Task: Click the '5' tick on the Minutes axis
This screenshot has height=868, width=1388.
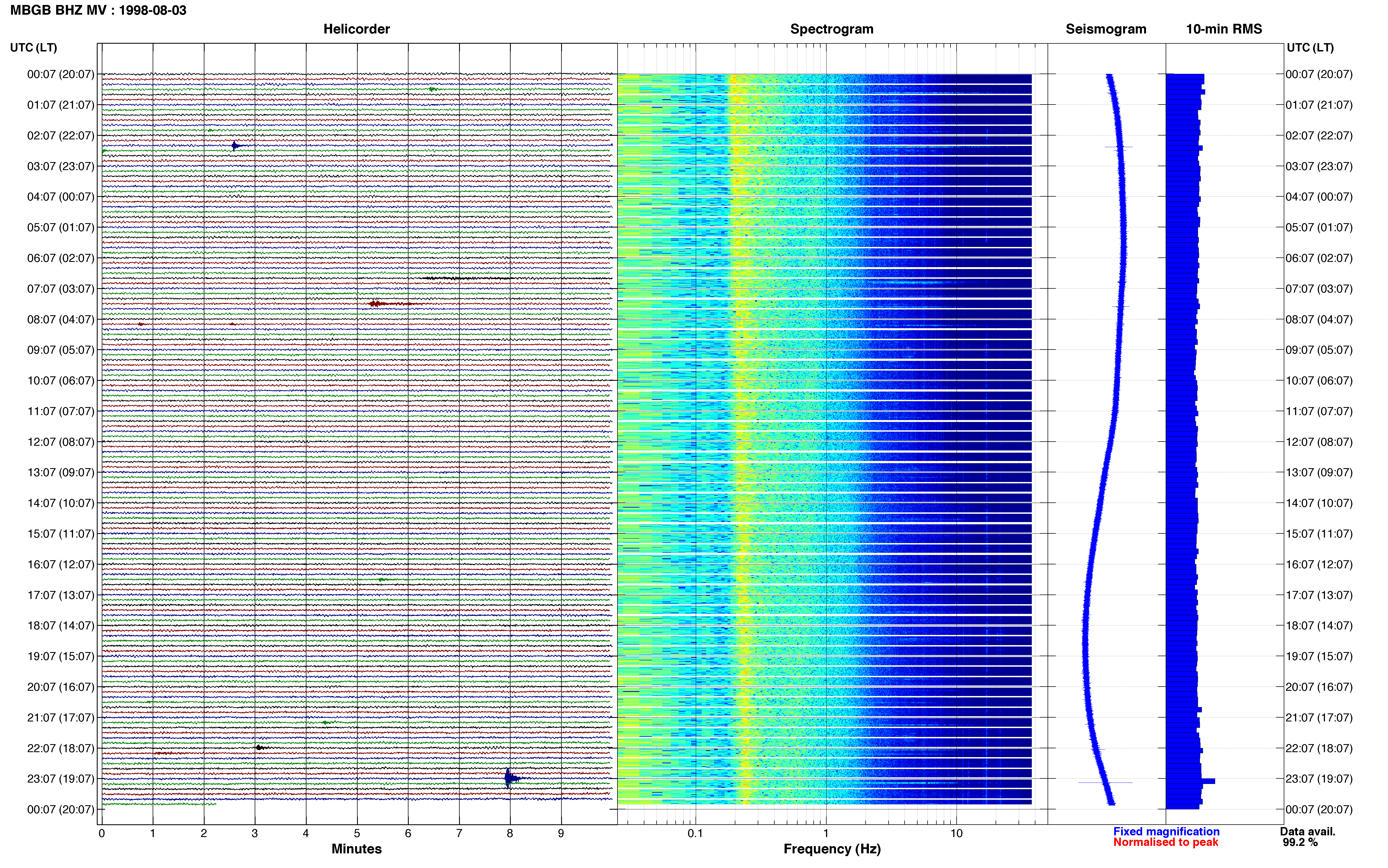Action: coord(357,833)
